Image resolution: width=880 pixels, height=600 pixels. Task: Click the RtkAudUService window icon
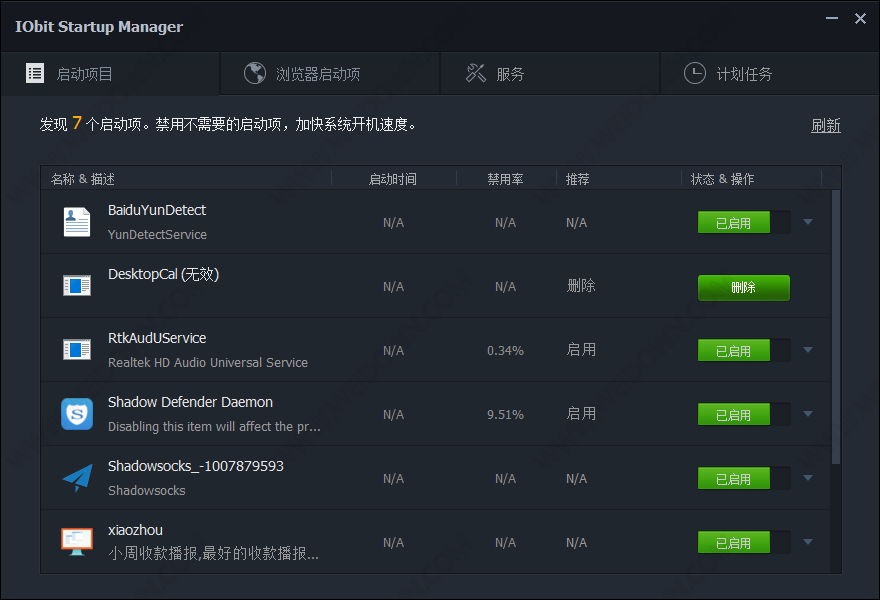point(77,350)
